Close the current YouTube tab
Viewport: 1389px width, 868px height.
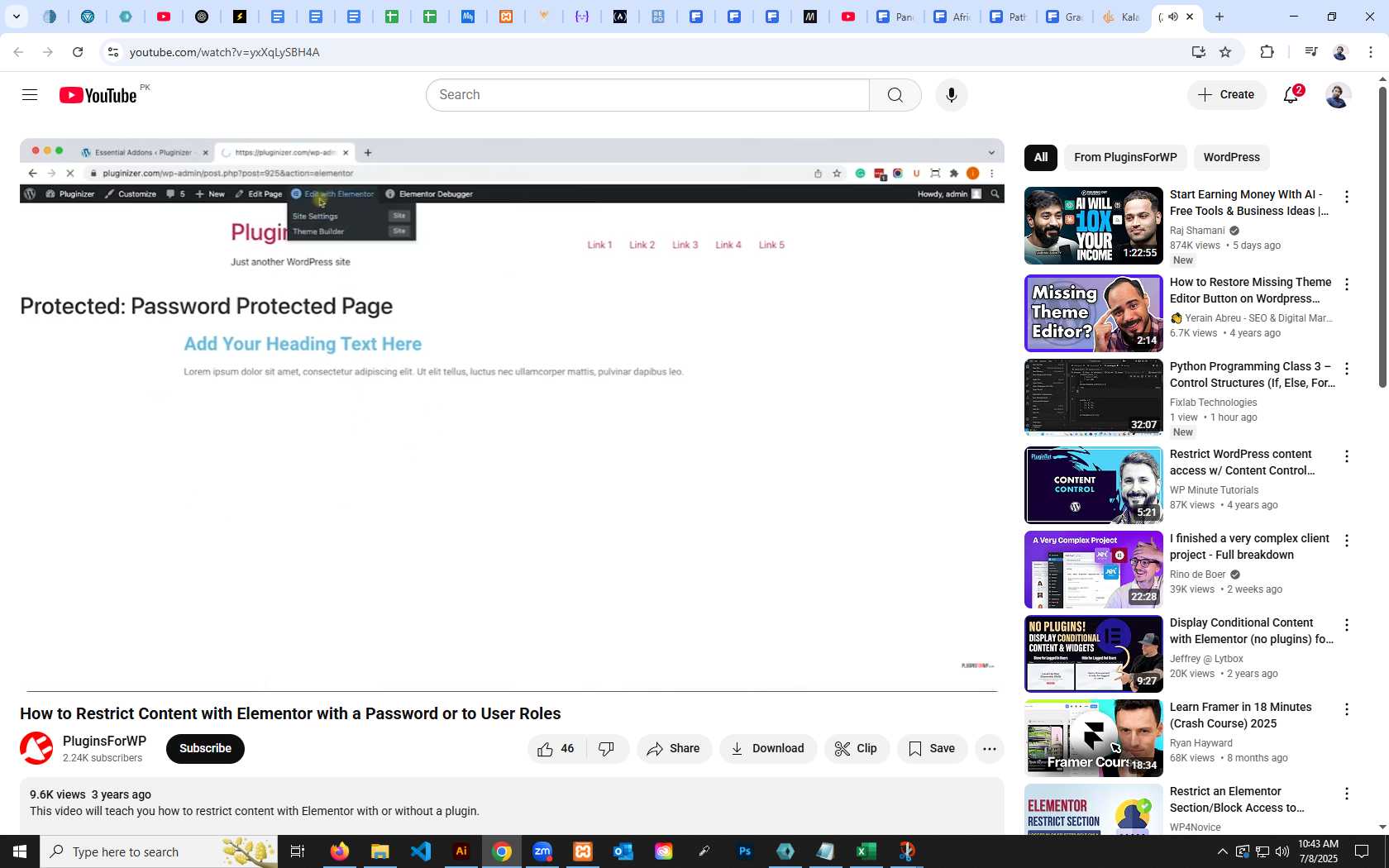coord(1190,17)
